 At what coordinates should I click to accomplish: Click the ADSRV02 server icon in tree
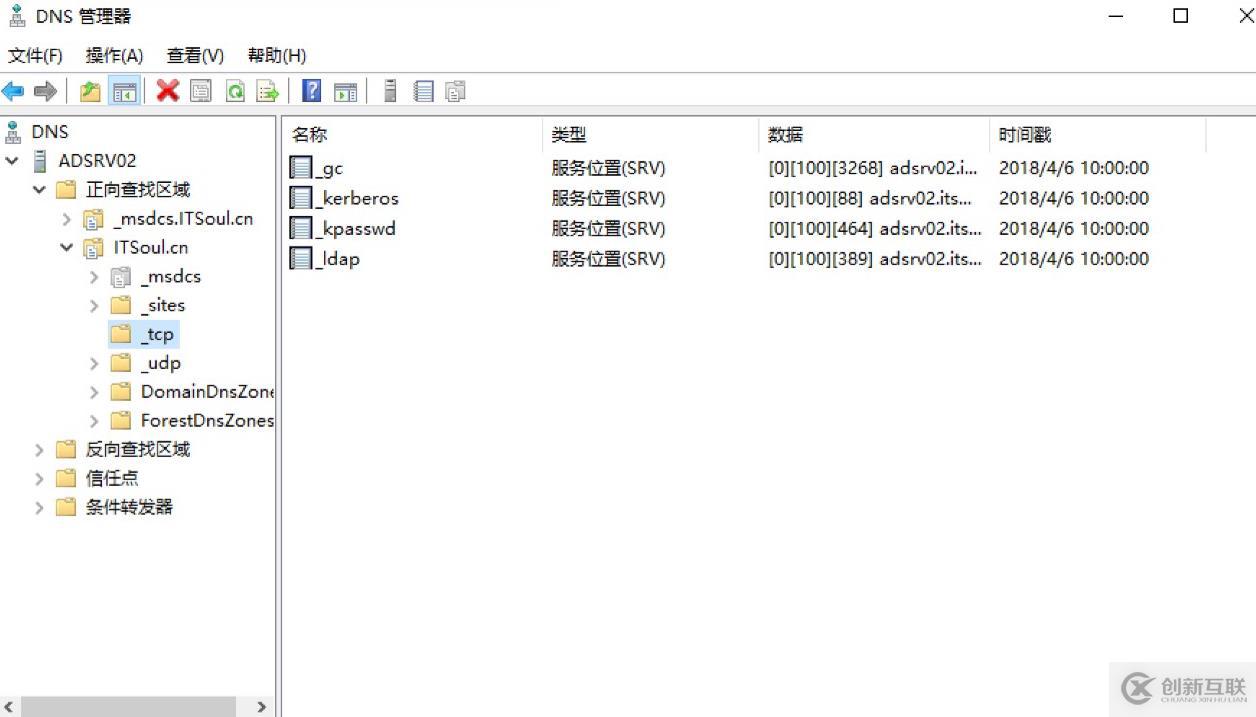pyautogui.click(x=41, y=160)
